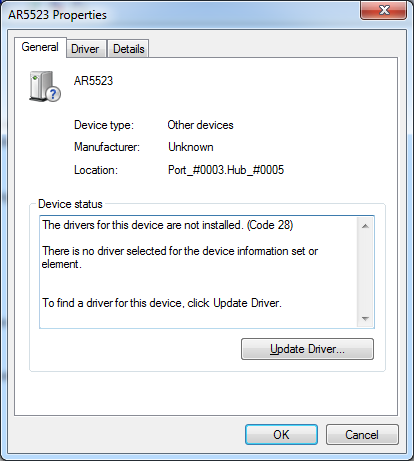Click 'There is no driver selected' message line

pos(180,257)
